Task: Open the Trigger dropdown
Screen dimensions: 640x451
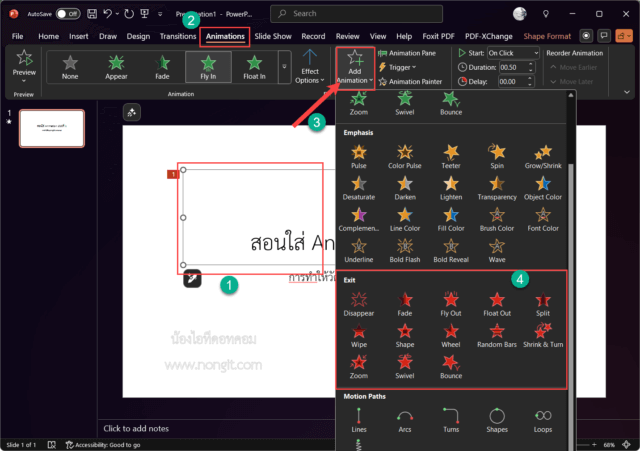Action: tap(398, 67)
